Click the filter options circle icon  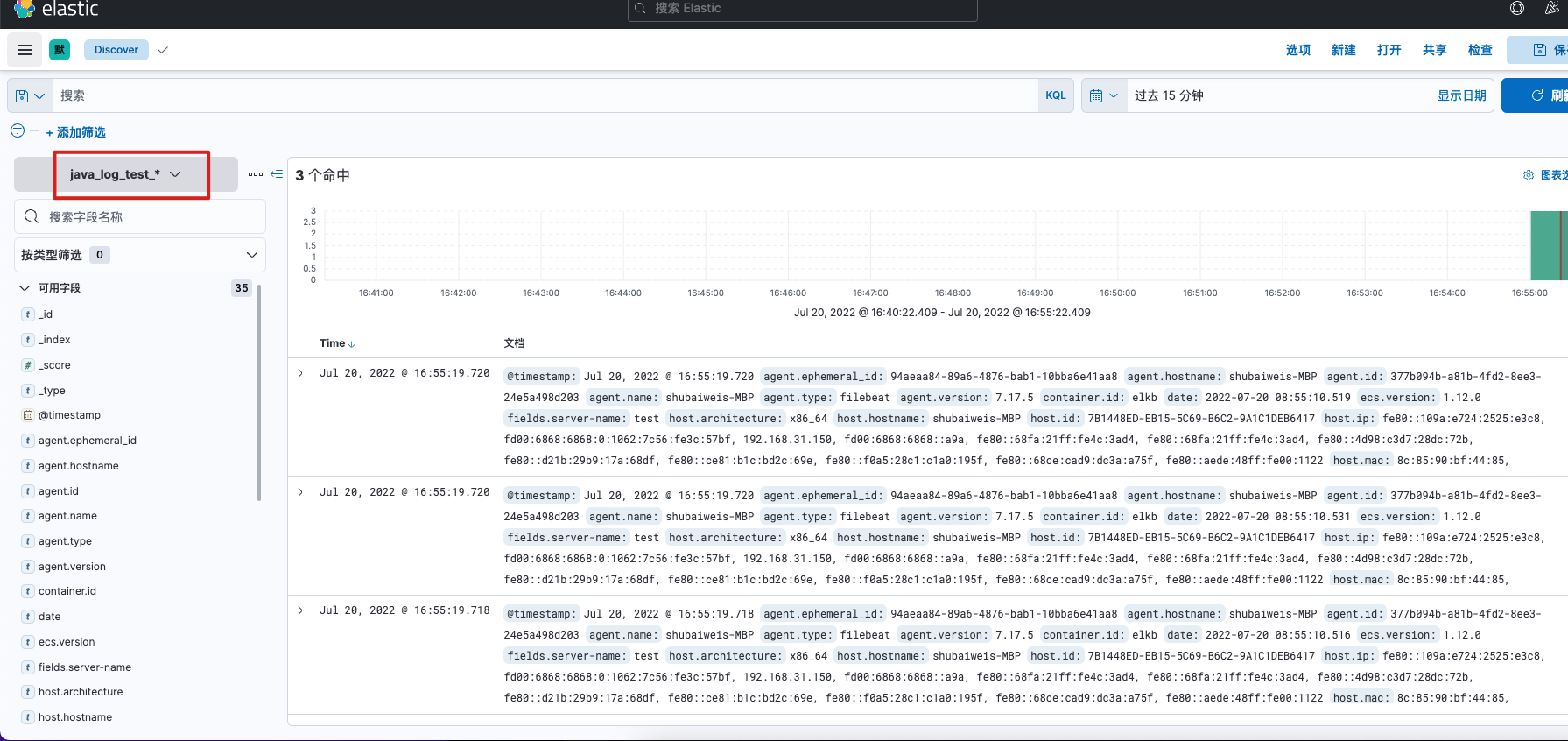[18, 131]
